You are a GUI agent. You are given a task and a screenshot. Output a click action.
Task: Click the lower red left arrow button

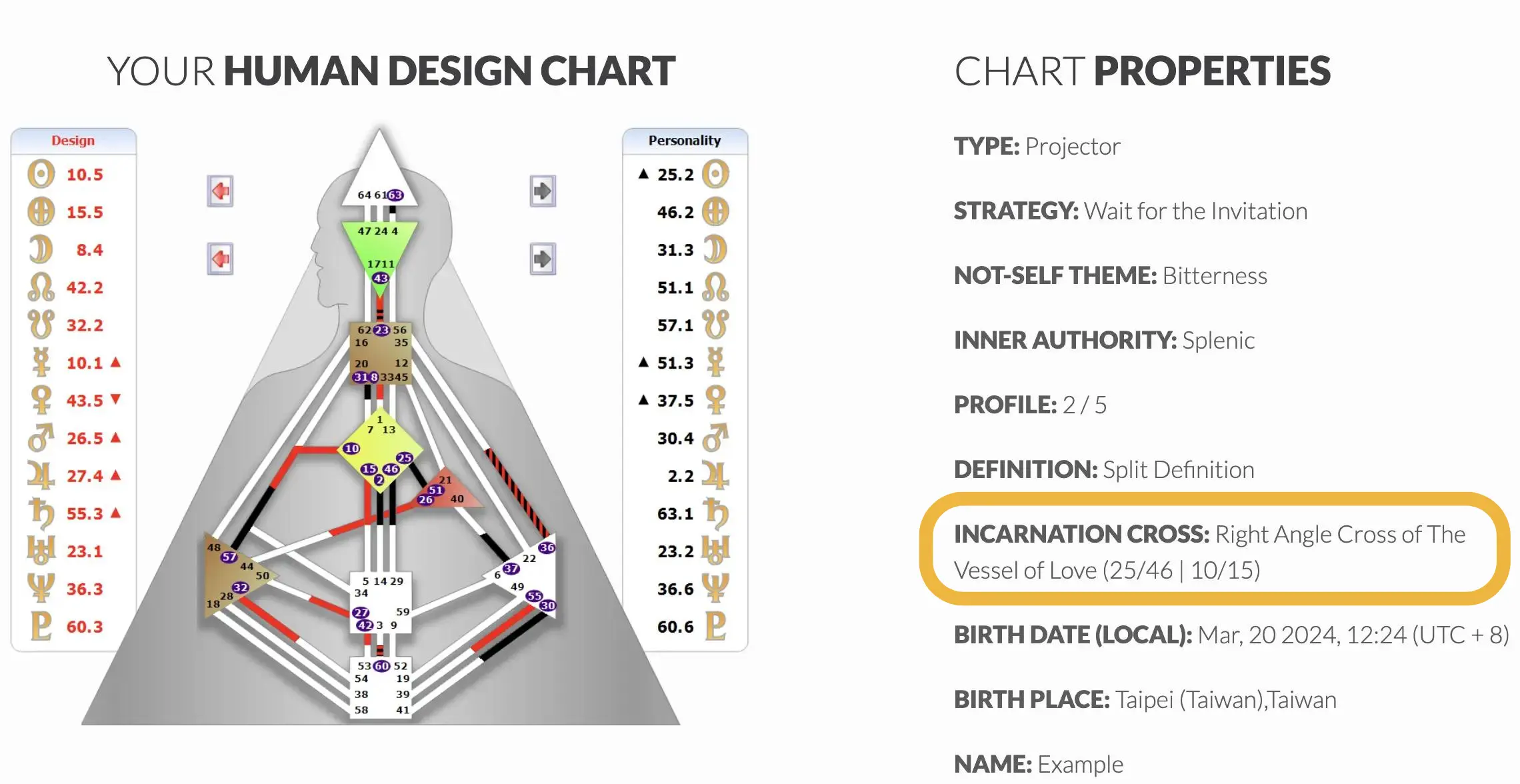(x=220, y=259)
